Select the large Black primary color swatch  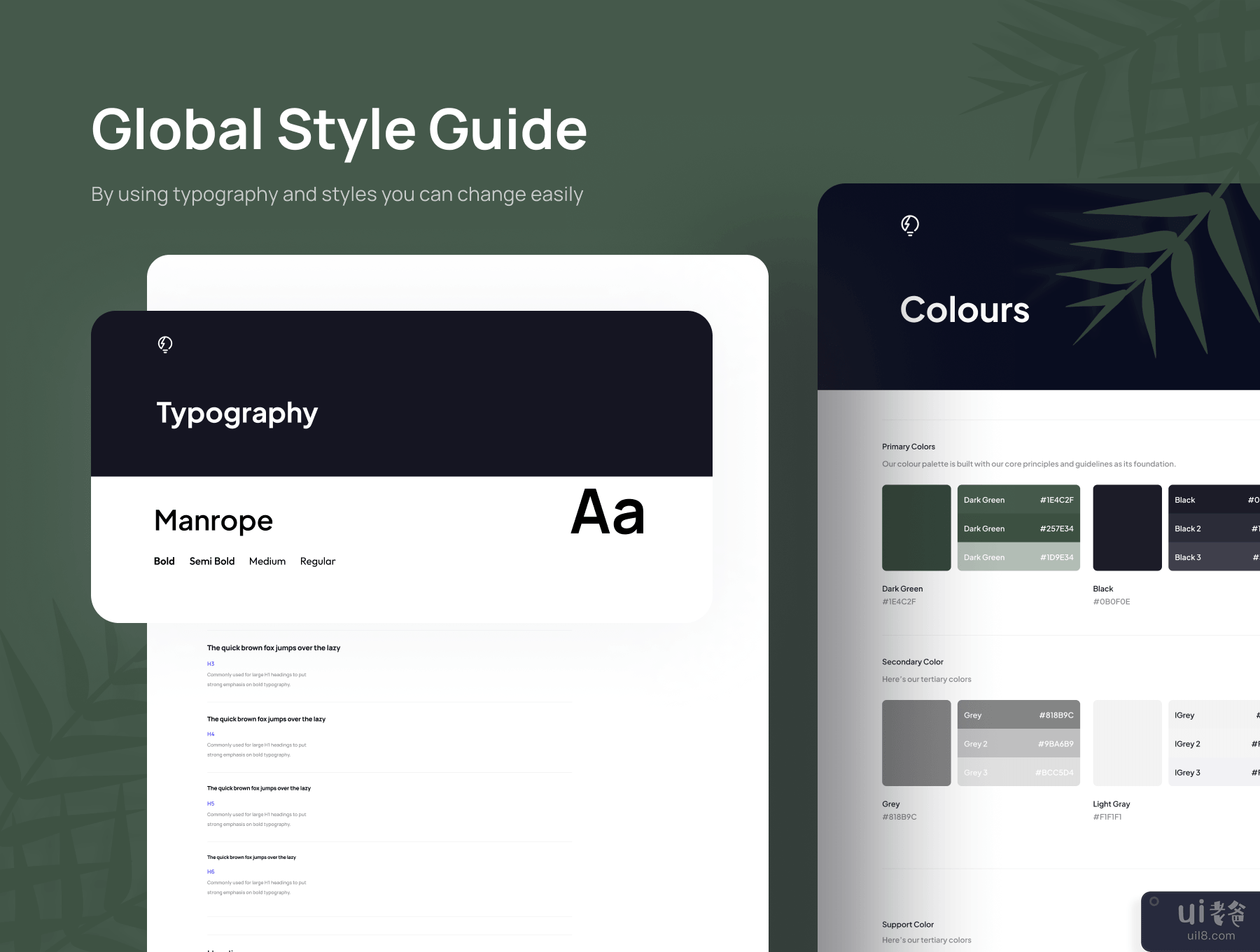[1127, 528]
